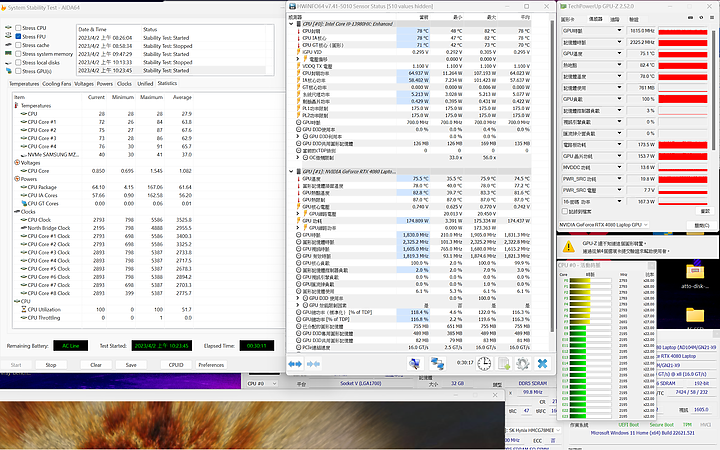Collapse GPU [#1] NVIDIA GeForce RTX sensor group
Image resolution: width=720 pixels, height=450 pixels.
point(291,171)
